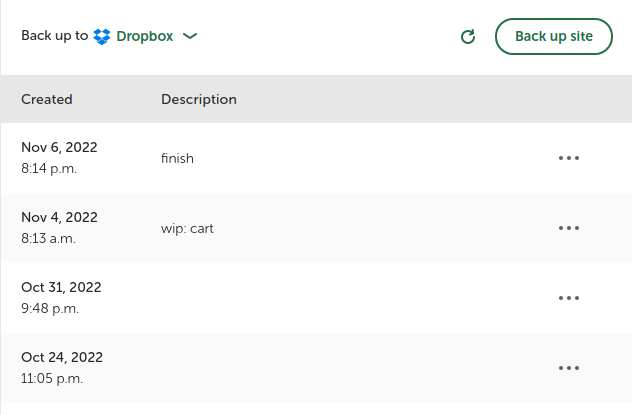
Task: Open three-dot menu for 'wip: cart' backup
Action: click(569, 228)
